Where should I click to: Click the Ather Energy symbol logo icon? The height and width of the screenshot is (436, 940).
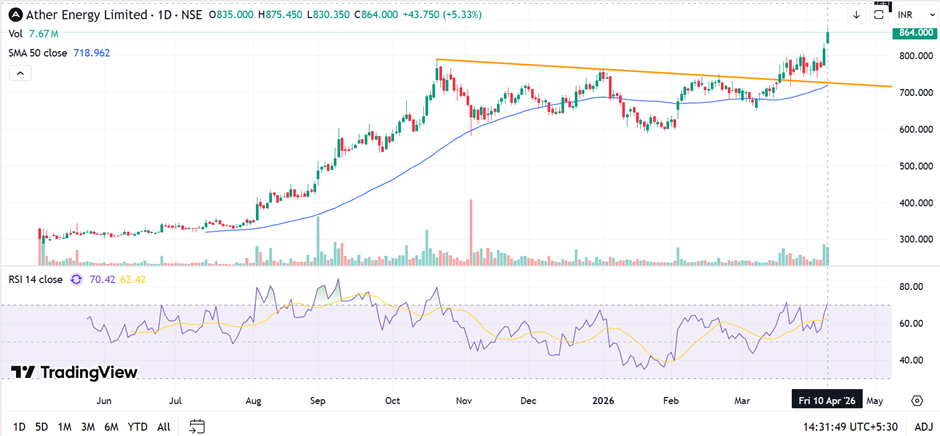tap(15, 15)
